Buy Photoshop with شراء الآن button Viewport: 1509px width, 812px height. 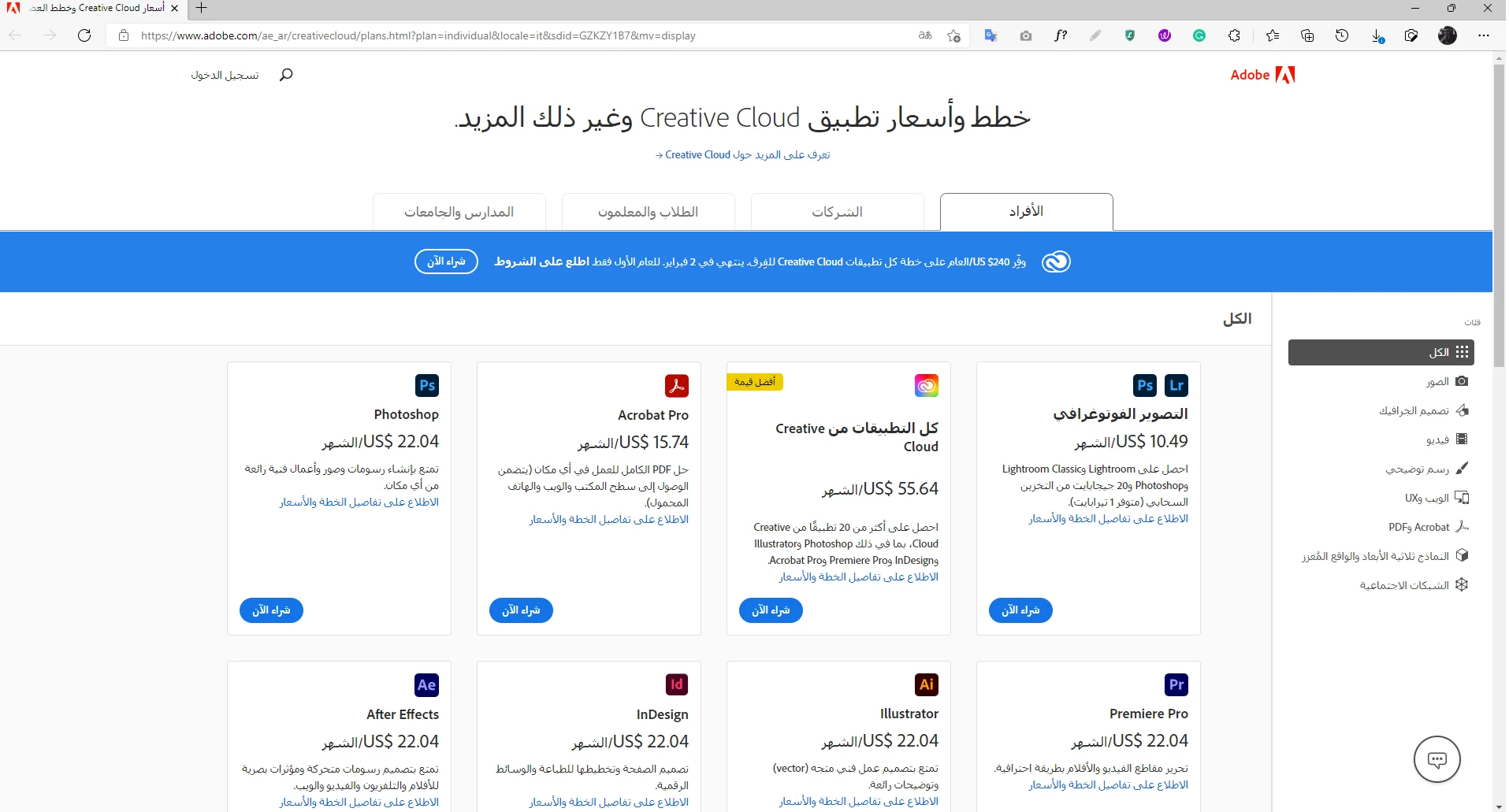[x=271, y=610]
